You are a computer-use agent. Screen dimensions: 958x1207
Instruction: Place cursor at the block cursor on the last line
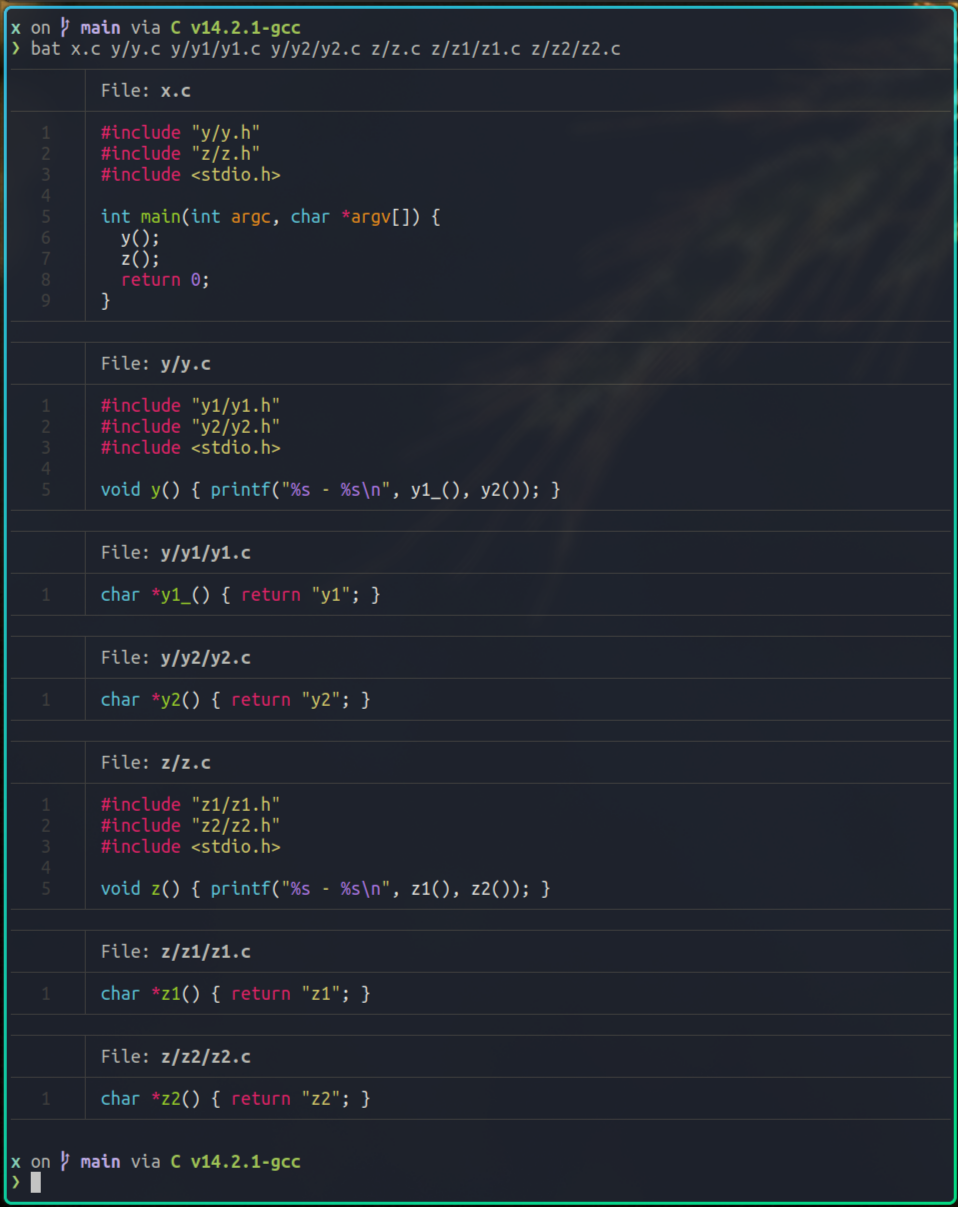tap(36, 1183)
